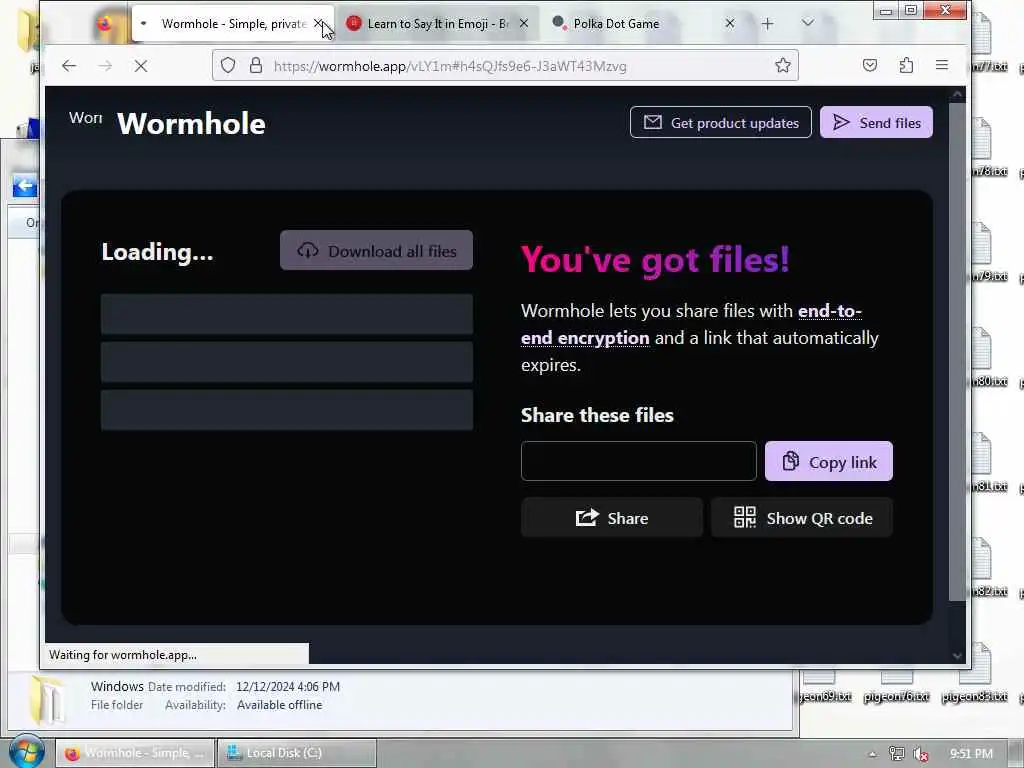
Task: Click the padlock site info icon
Action: click(256, 65)
